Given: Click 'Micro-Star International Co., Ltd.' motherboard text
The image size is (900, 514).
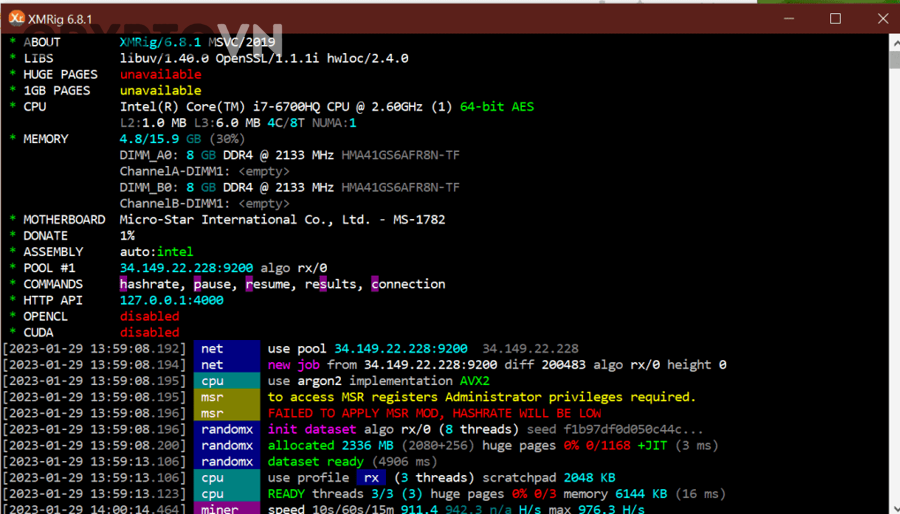Looking at the screenshot, I should 245,219.
